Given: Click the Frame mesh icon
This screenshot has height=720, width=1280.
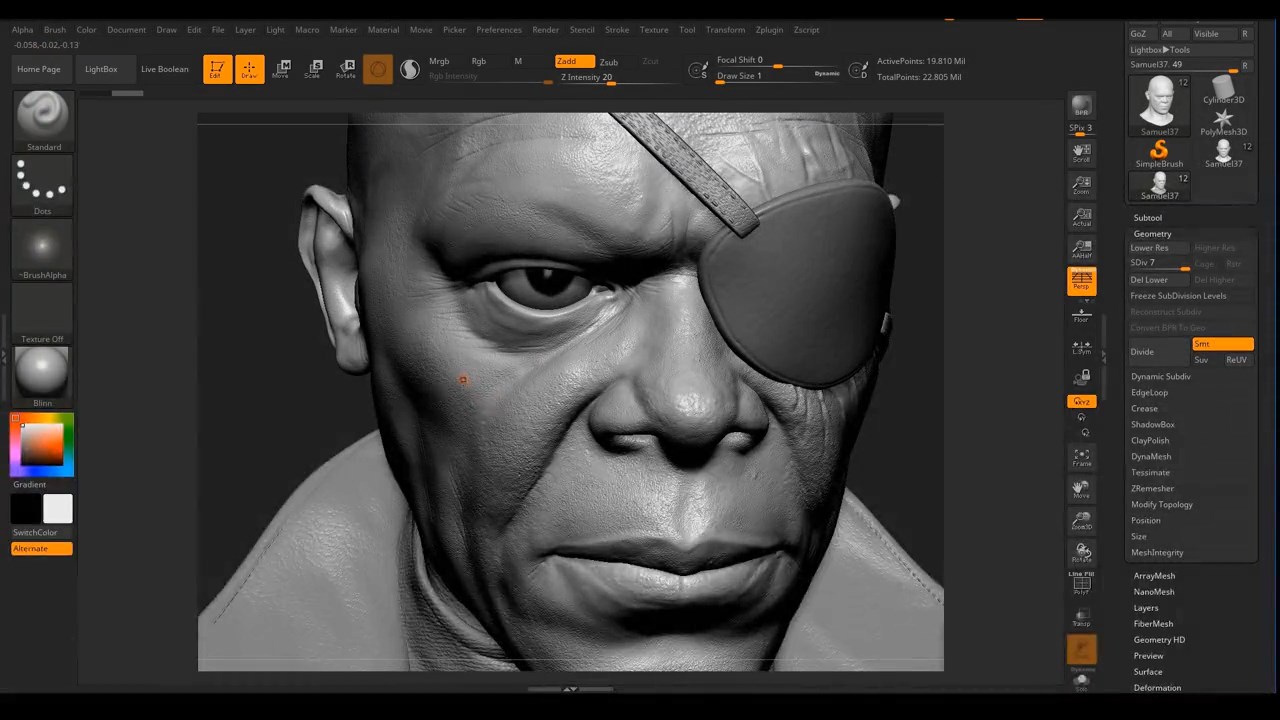Looking at the screenshot, I should click(x=1081, y=457).
